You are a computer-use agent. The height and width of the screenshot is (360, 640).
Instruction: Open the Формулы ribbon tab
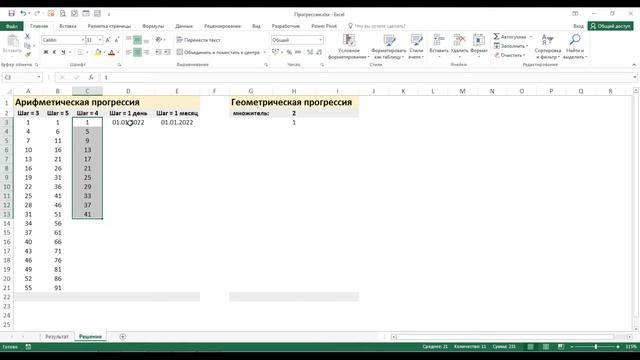153,26
